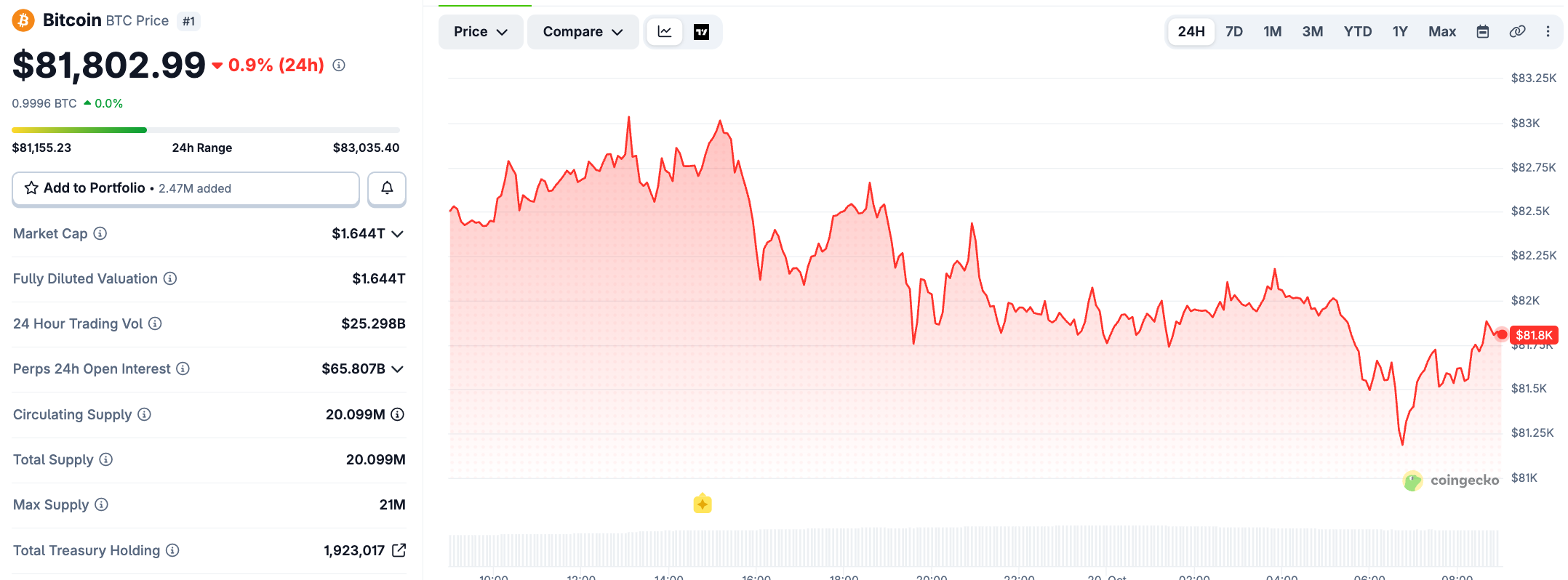Open external link icon next to 1,923,017
Image resolution: width=1568 pixels, height=580 pixels.
399,550
